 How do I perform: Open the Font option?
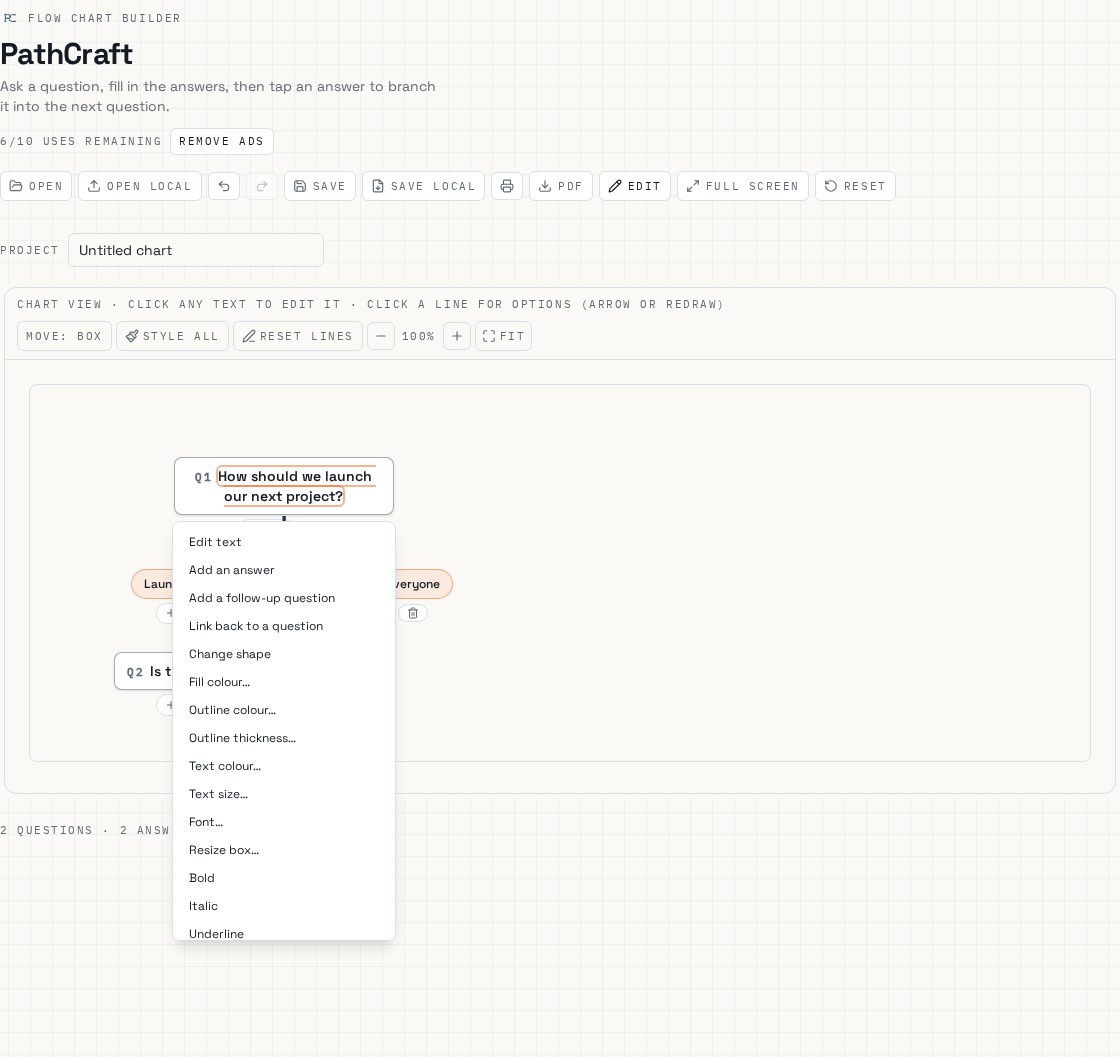tap(284, 822)
